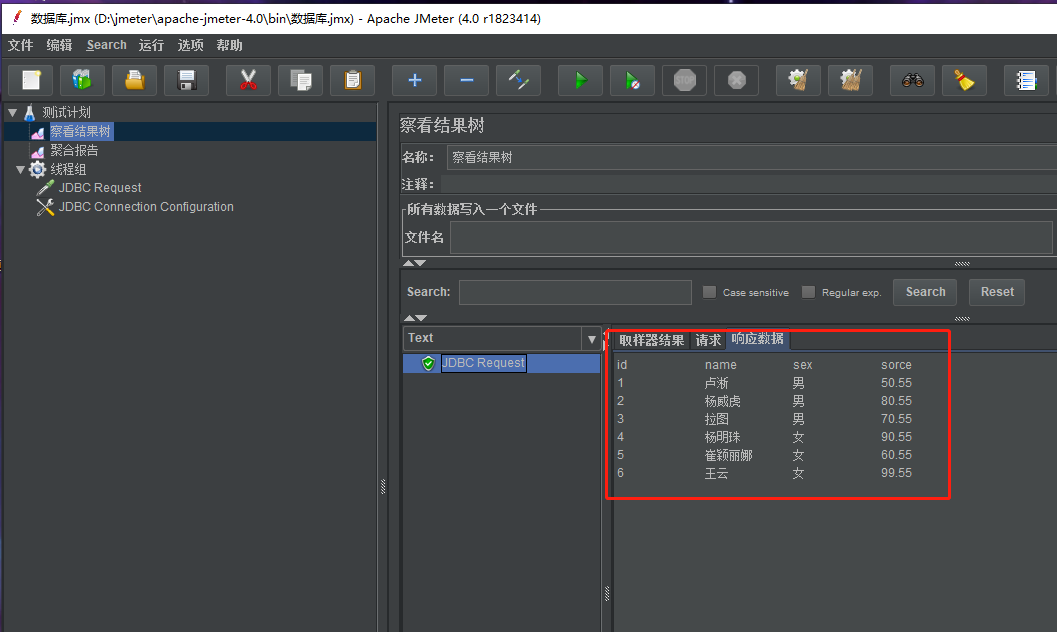The height and width of the screenshot is (632, 1057).
Task: Enable the Regular exp. checkbox
Action: (x=808, y=292)
